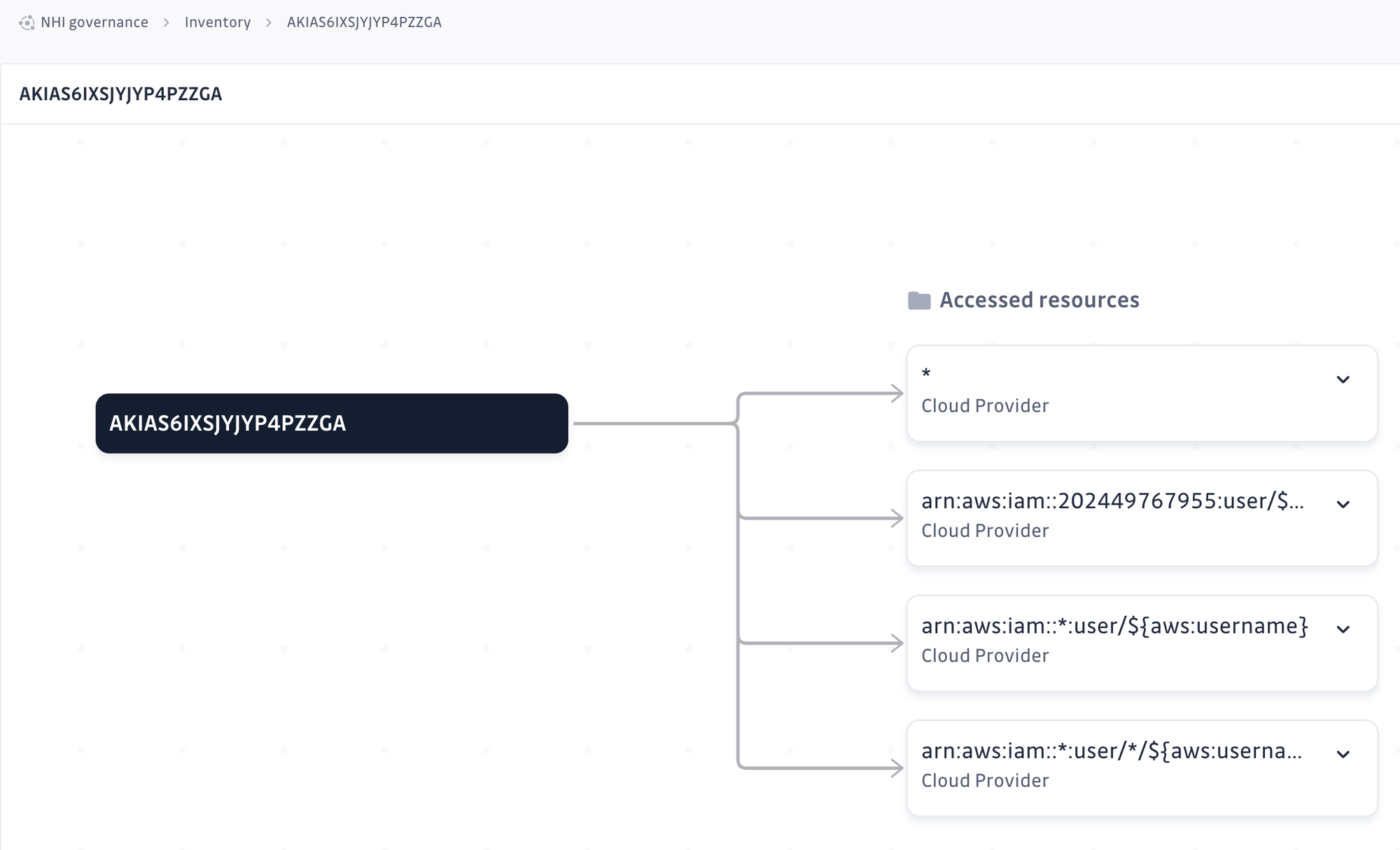Click Cloud Provider label on bottom card
The width and height of the screenshot is (1400, 850).
pos(984,781)
